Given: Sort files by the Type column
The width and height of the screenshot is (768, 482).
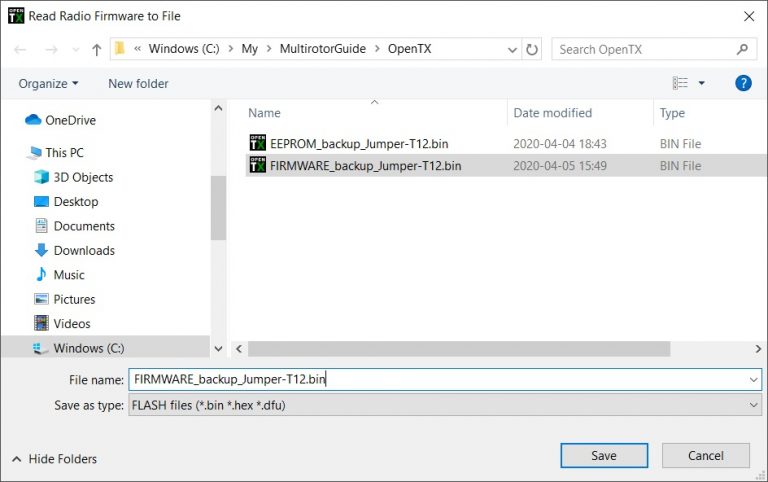Looking at the screenshot, I should tap(672, 113).
